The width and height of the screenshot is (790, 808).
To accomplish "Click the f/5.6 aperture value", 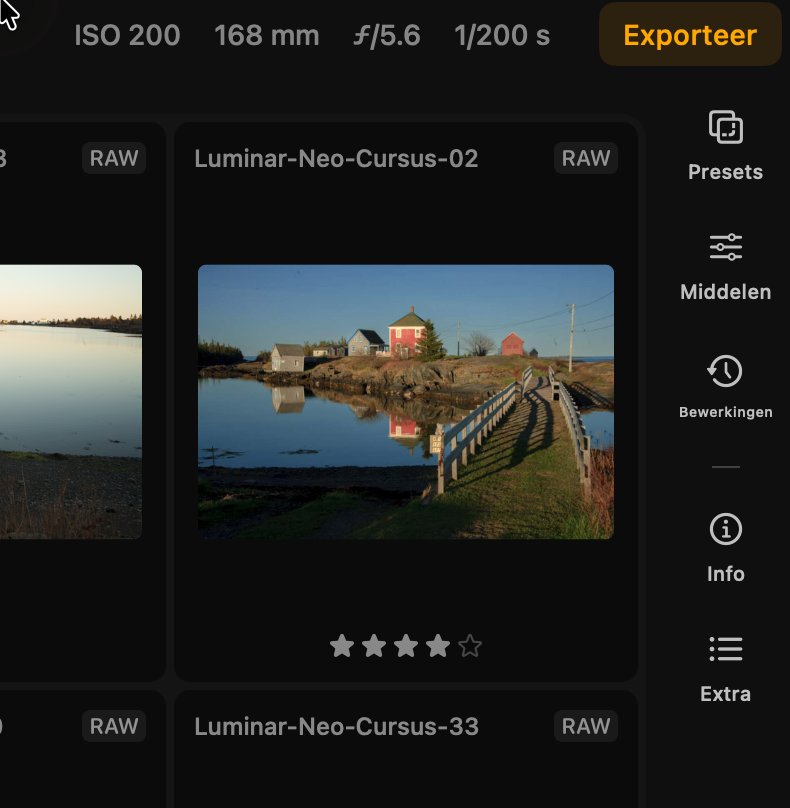I will (x=386, y=36).
